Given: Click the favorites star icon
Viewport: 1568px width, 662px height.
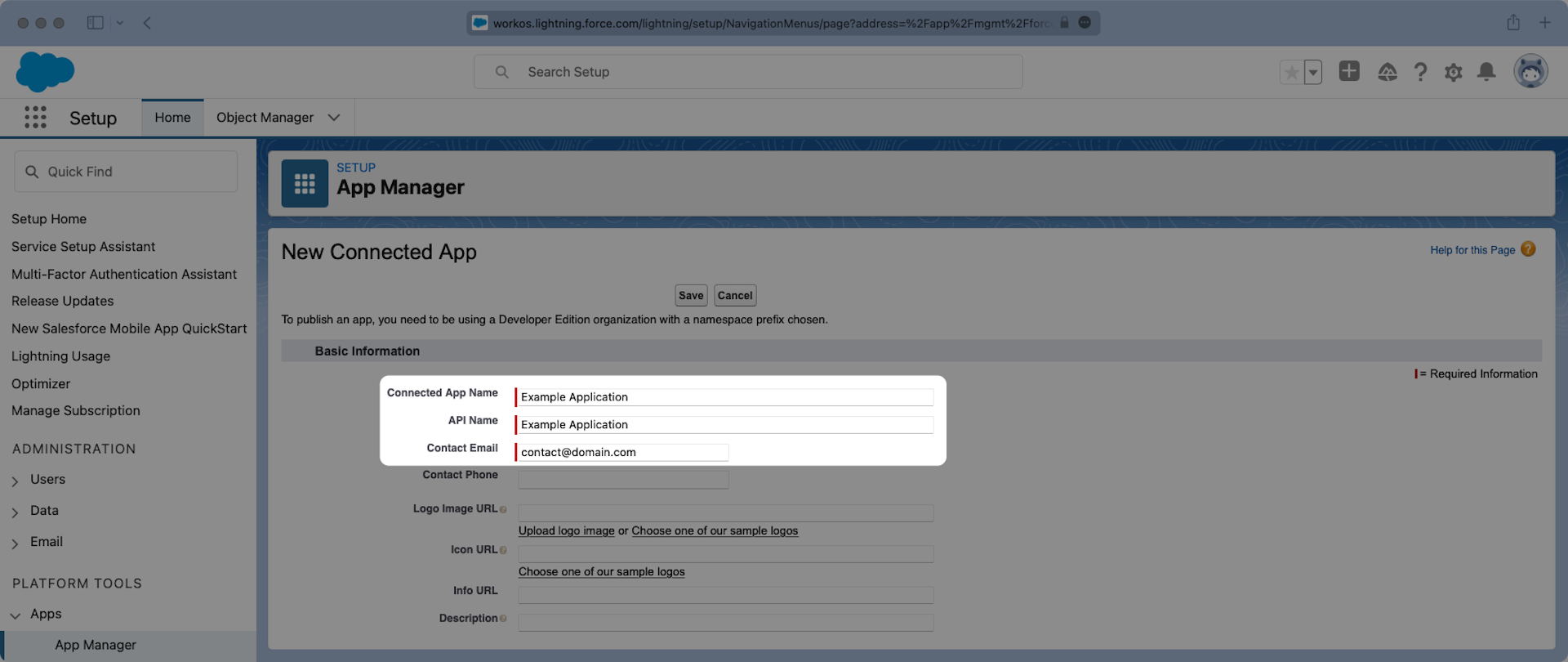Looking at the screenshot, I should [1291, 73].
